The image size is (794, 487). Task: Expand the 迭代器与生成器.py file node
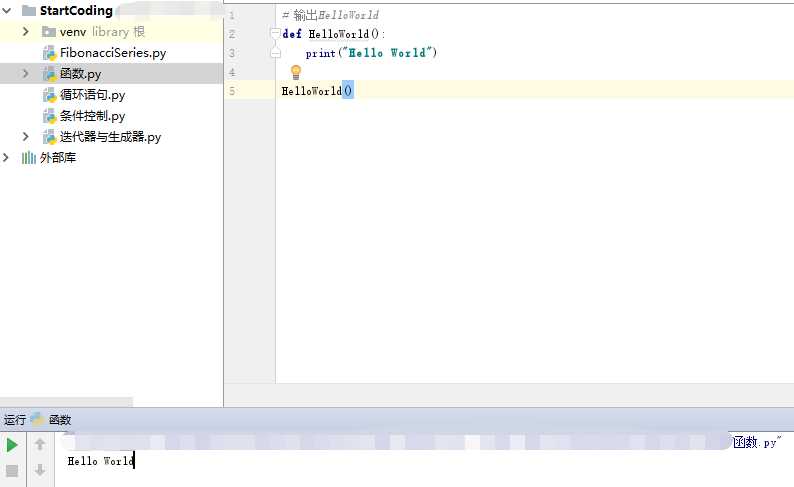click(25, 137)
